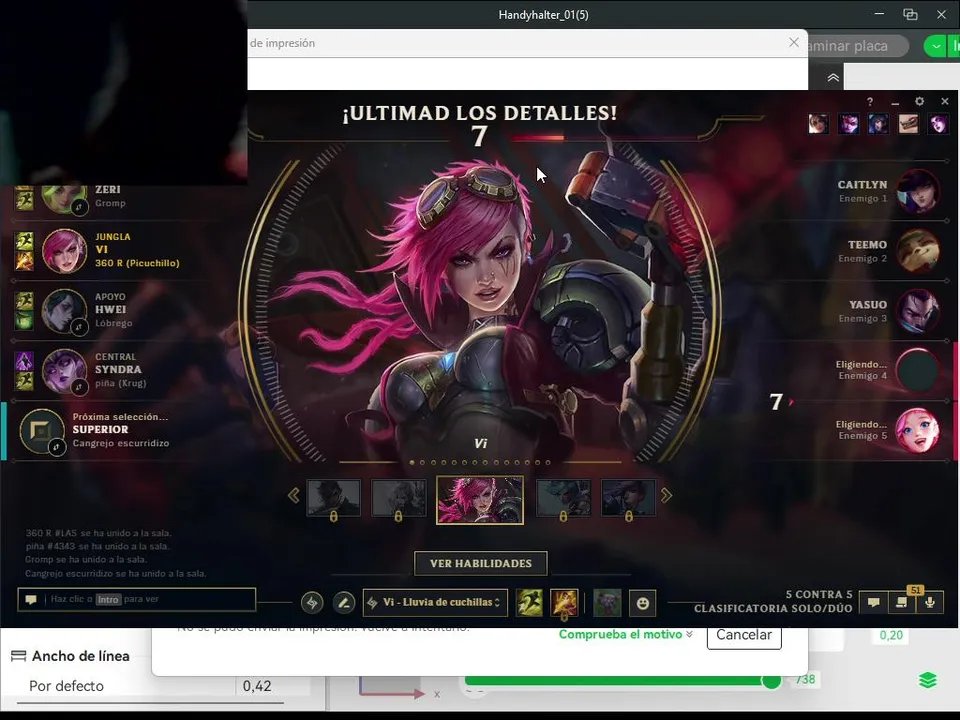This screenshot has height=720, width=960.
Task: Click Yasuo's enemy portrait
Action: [918, 310]
